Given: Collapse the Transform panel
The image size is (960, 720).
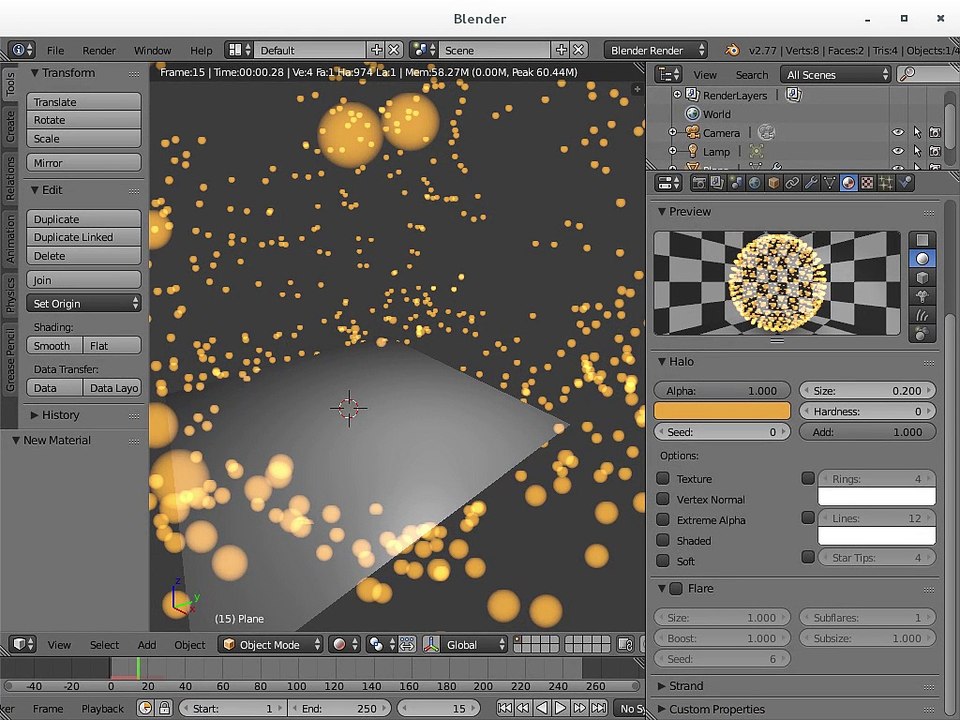Looking at the screenshot, I should (35, 73).
